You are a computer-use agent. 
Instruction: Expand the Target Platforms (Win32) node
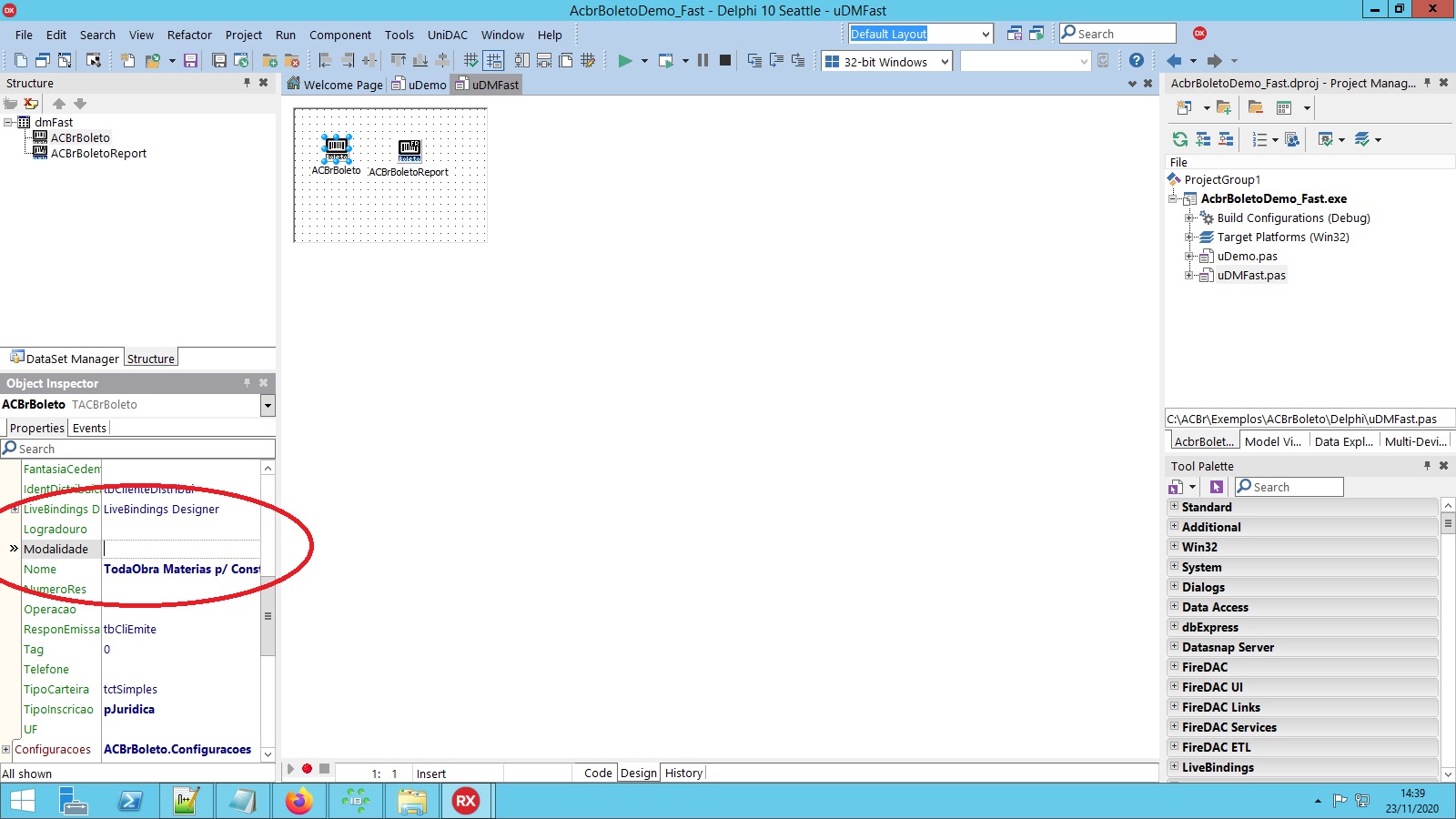click(1189, 238)
